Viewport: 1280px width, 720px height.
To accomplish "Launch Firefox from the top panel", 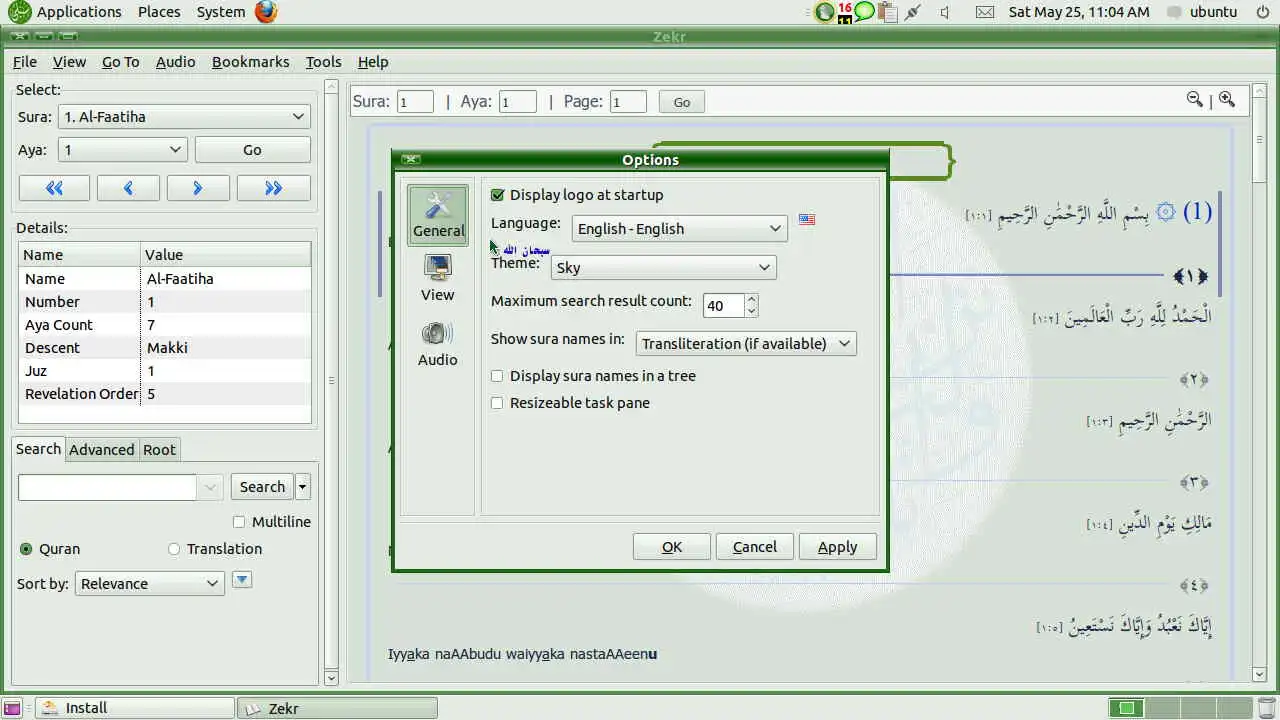I will tap(266, 12).
